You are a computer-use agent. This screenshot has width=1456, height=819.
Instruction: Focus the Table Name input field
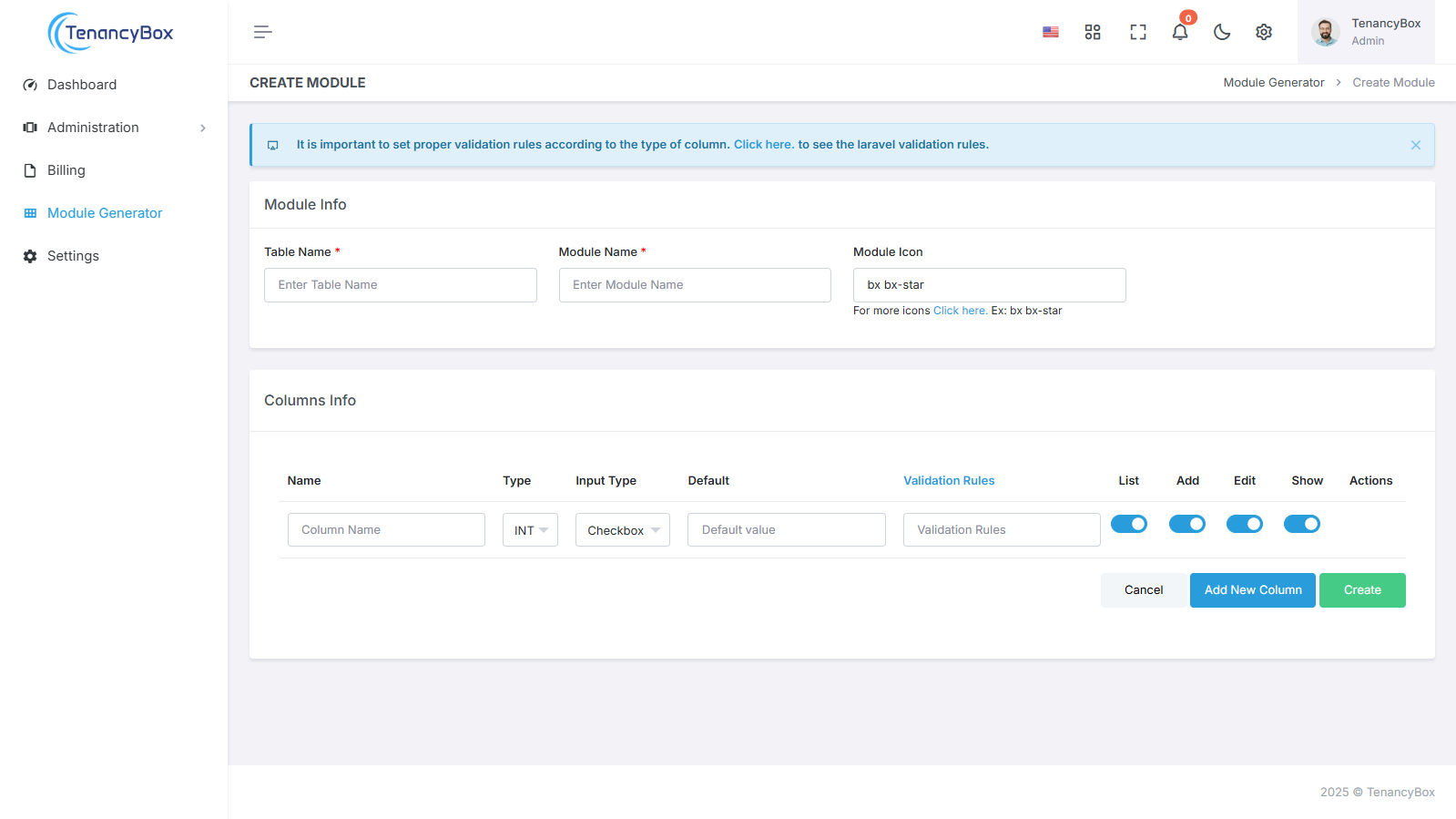[400, 285]
